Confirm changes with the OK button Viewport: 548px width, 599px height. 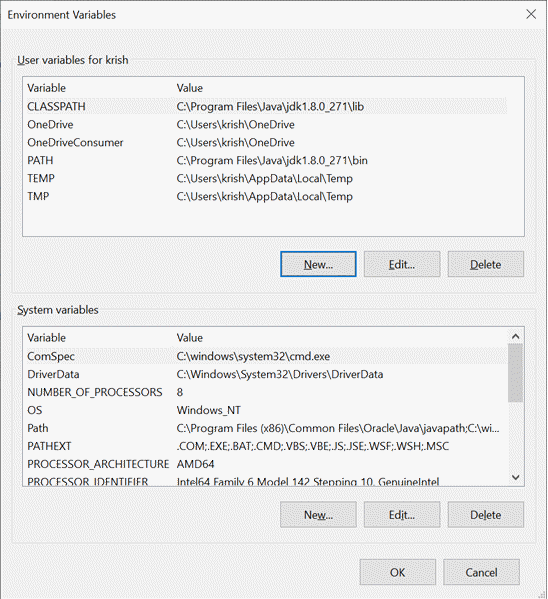click(397, 572)
